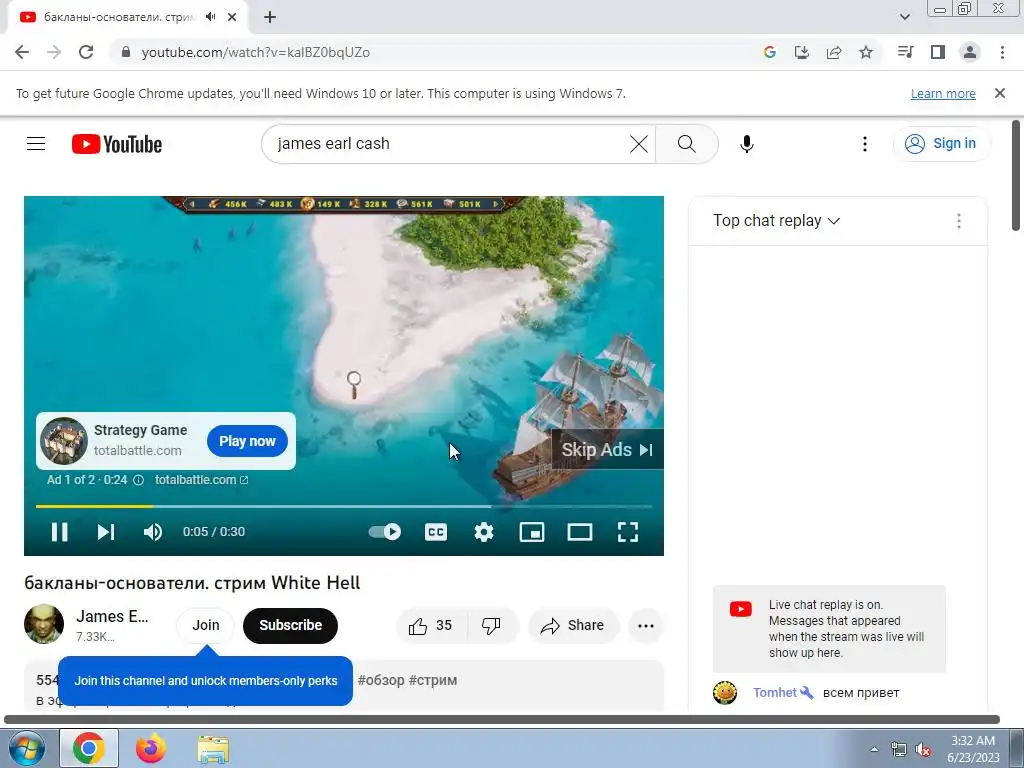Click Play now on the ad overlay

point(247,441)
